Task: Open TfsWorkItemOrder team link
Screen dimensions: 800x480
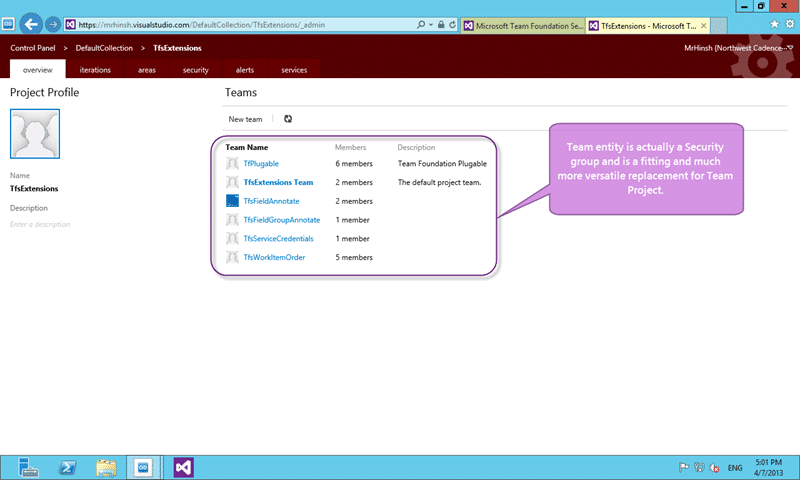Action: [x=274, y=257]
